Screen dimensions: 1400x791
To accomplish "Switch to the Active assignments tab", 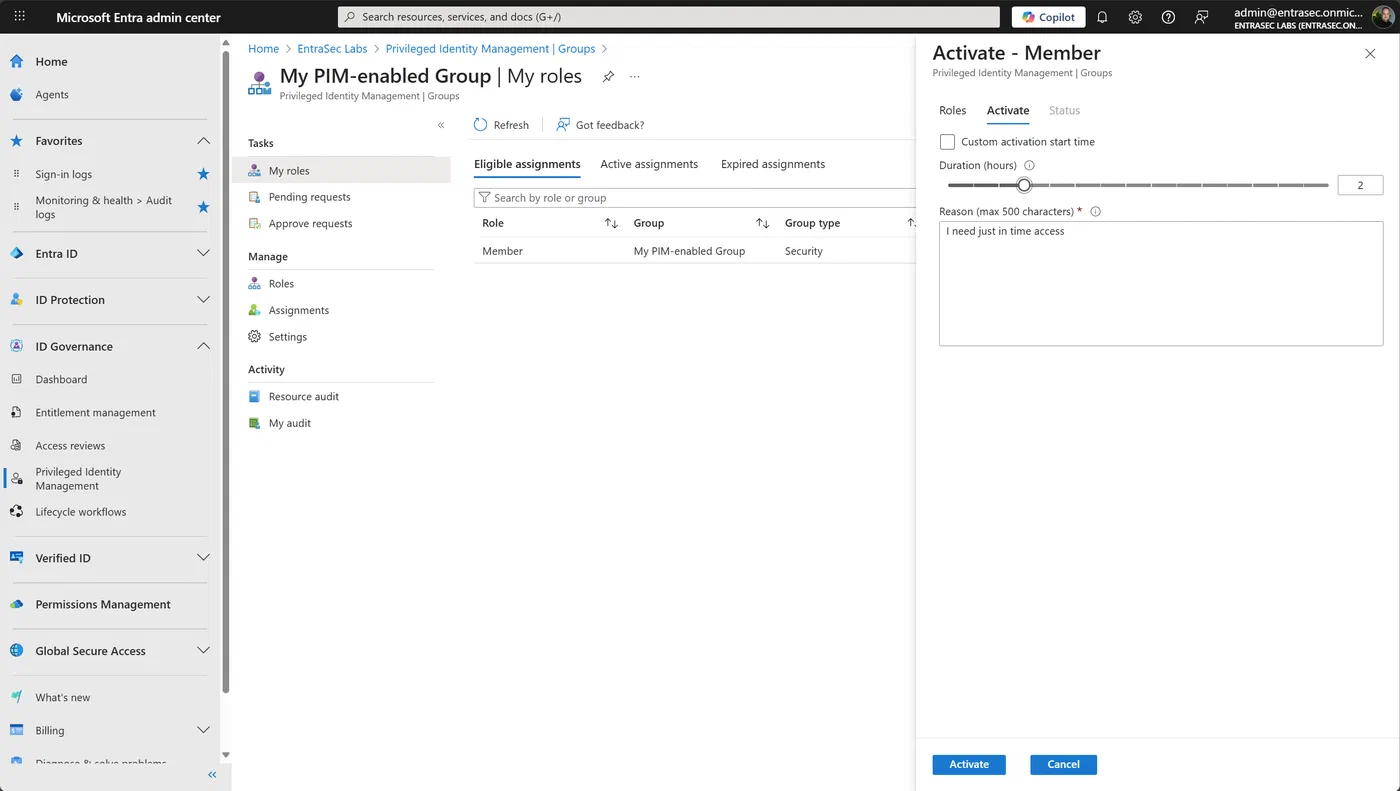I will coord(649,164).
